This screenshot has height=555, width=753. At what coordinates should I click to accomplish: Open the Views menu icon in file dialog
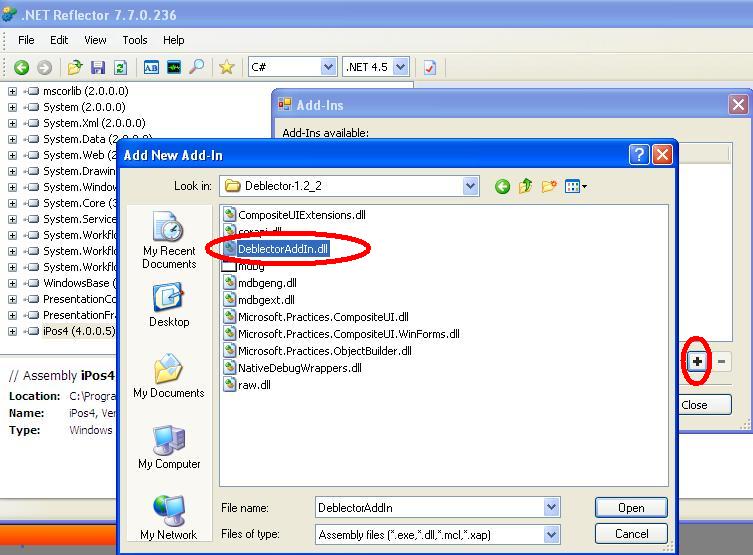point(576,186)
